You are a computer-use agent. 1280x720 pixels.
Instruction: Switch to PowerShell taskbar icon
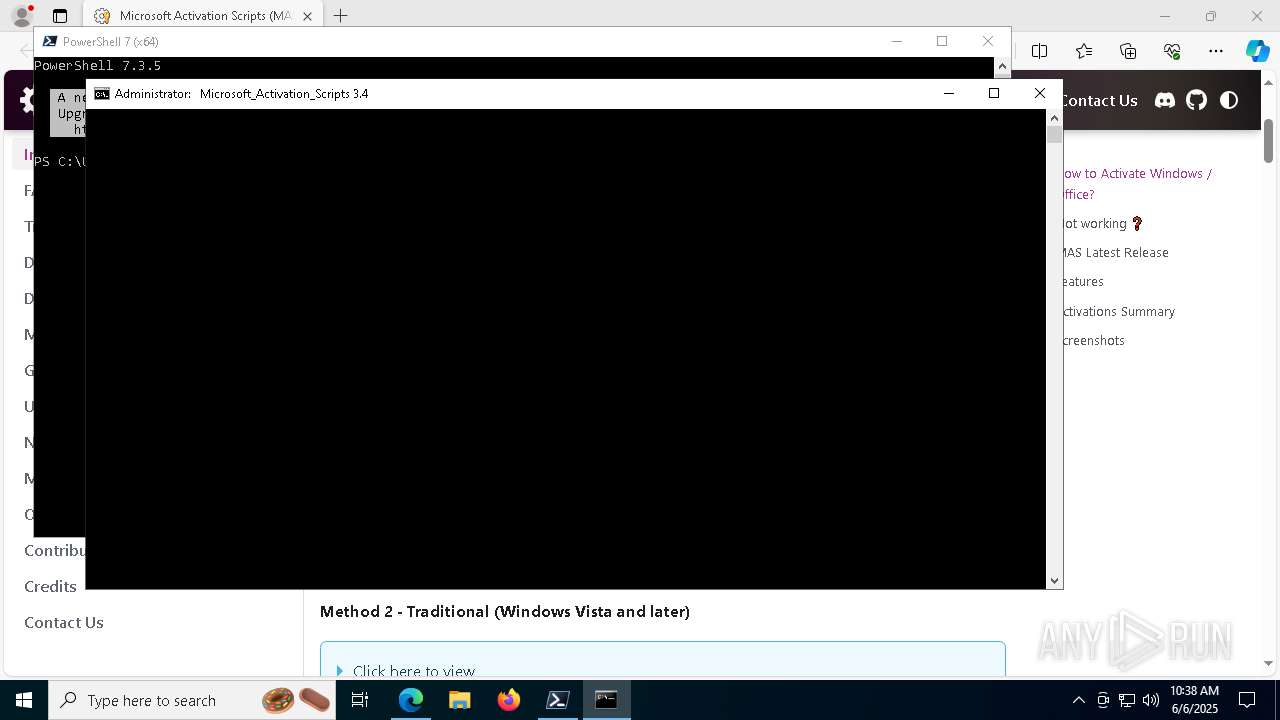click(x=558, y=700)
